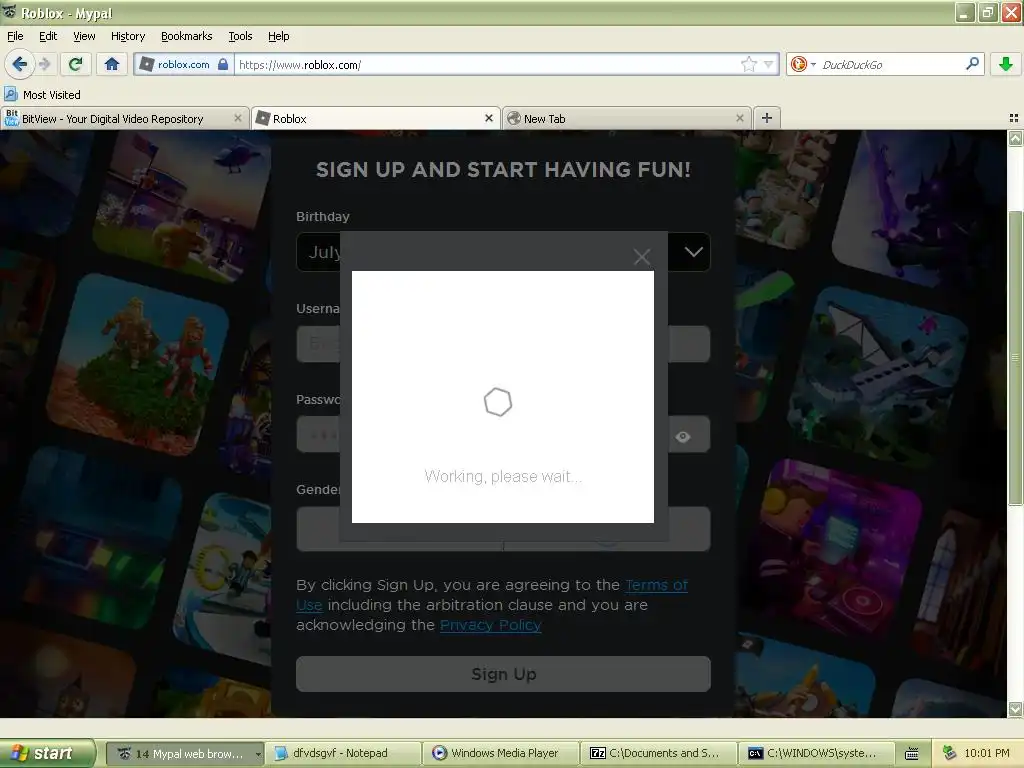Bookmark this page with the star
Screen dimensions: 1024x768
(748, 64)
